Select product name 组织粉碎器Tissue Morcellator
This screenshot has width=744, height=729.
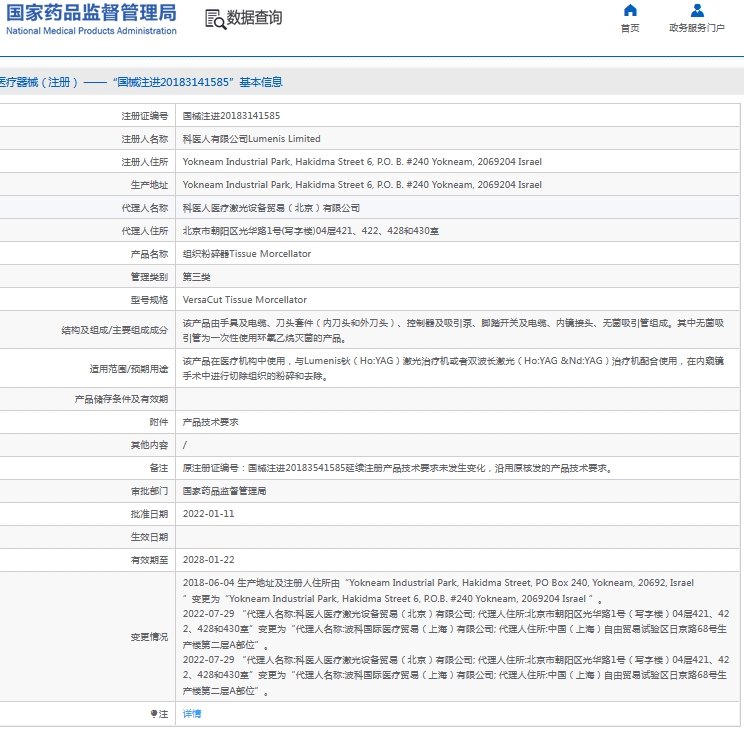pyautogui.click(x=247, y=254)
